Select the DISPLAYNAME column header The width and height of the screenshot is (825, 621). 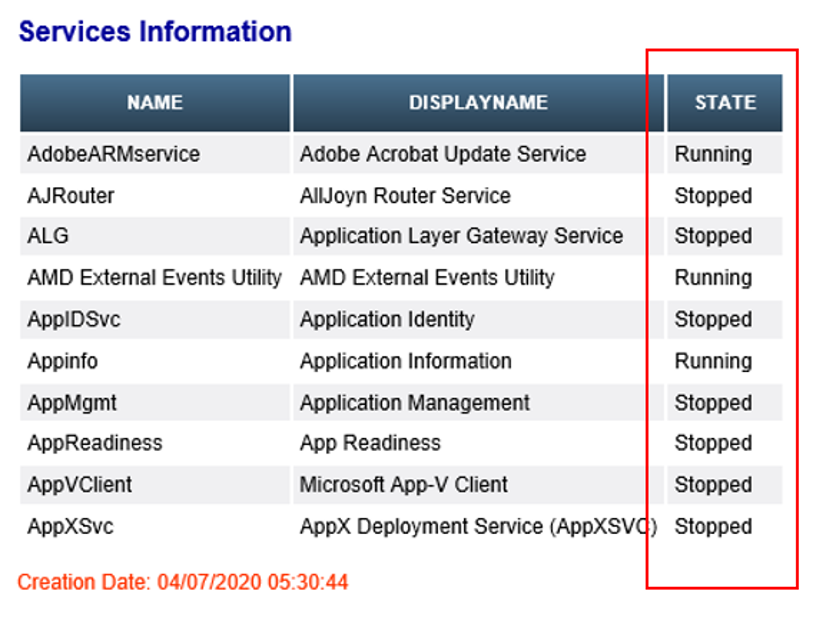coord(478,103)
